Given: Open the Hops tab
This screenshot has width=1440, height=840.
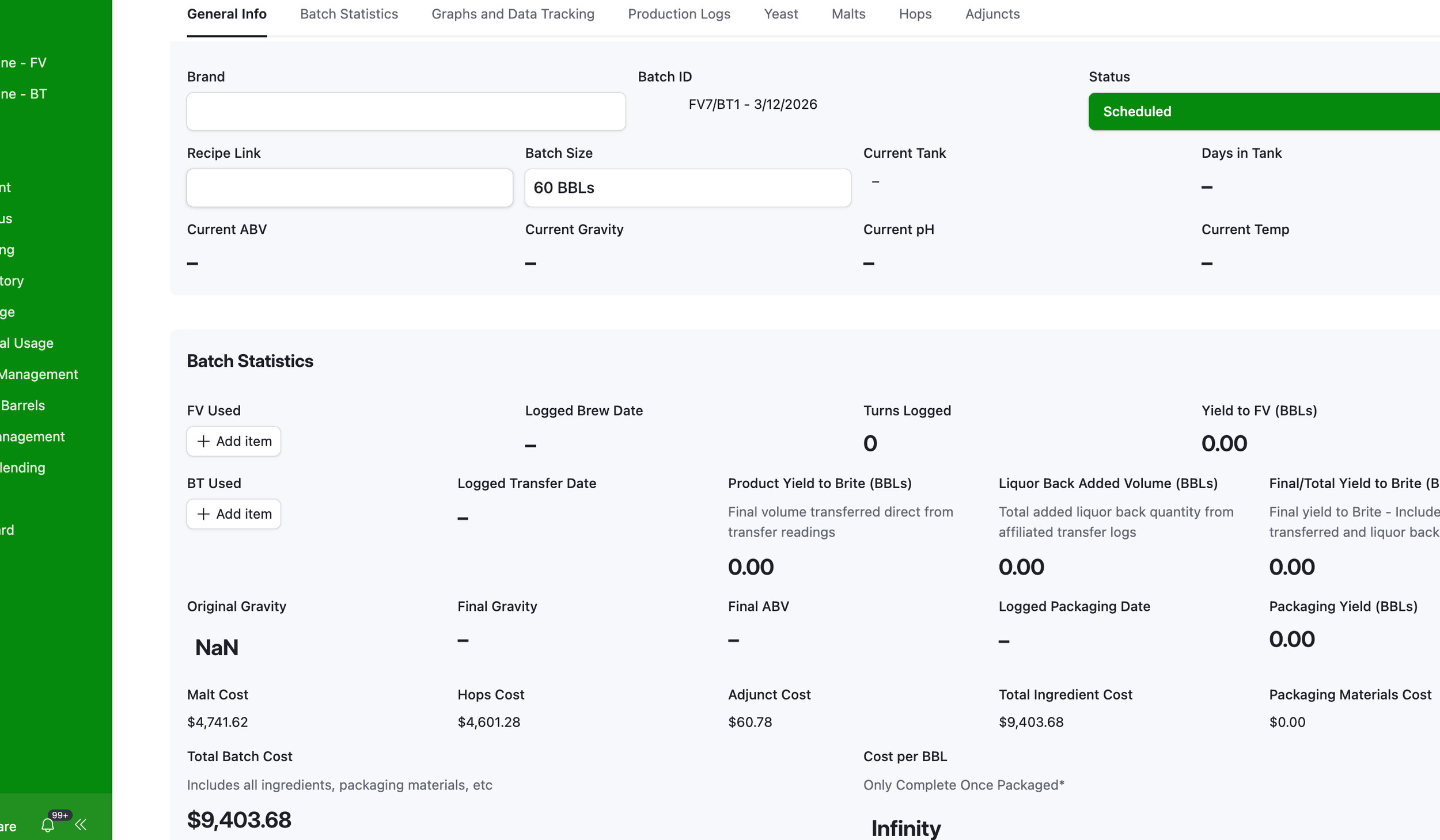Looking at the screenshot, I should [915, 14].
